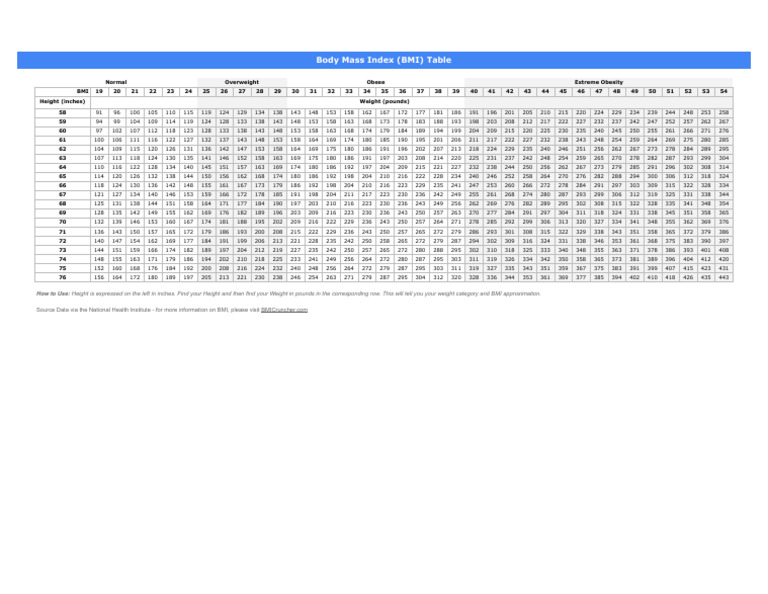Select weight 258 at height 58, BMI 54
This screenshot has width=768, height=594.
click(724, 113)
